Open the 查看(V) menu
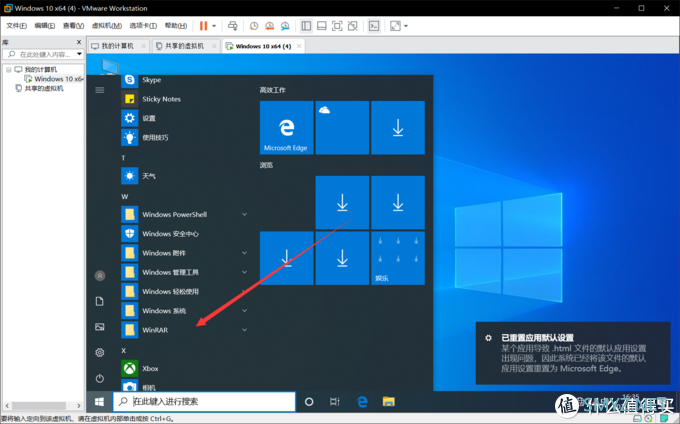 73,26
